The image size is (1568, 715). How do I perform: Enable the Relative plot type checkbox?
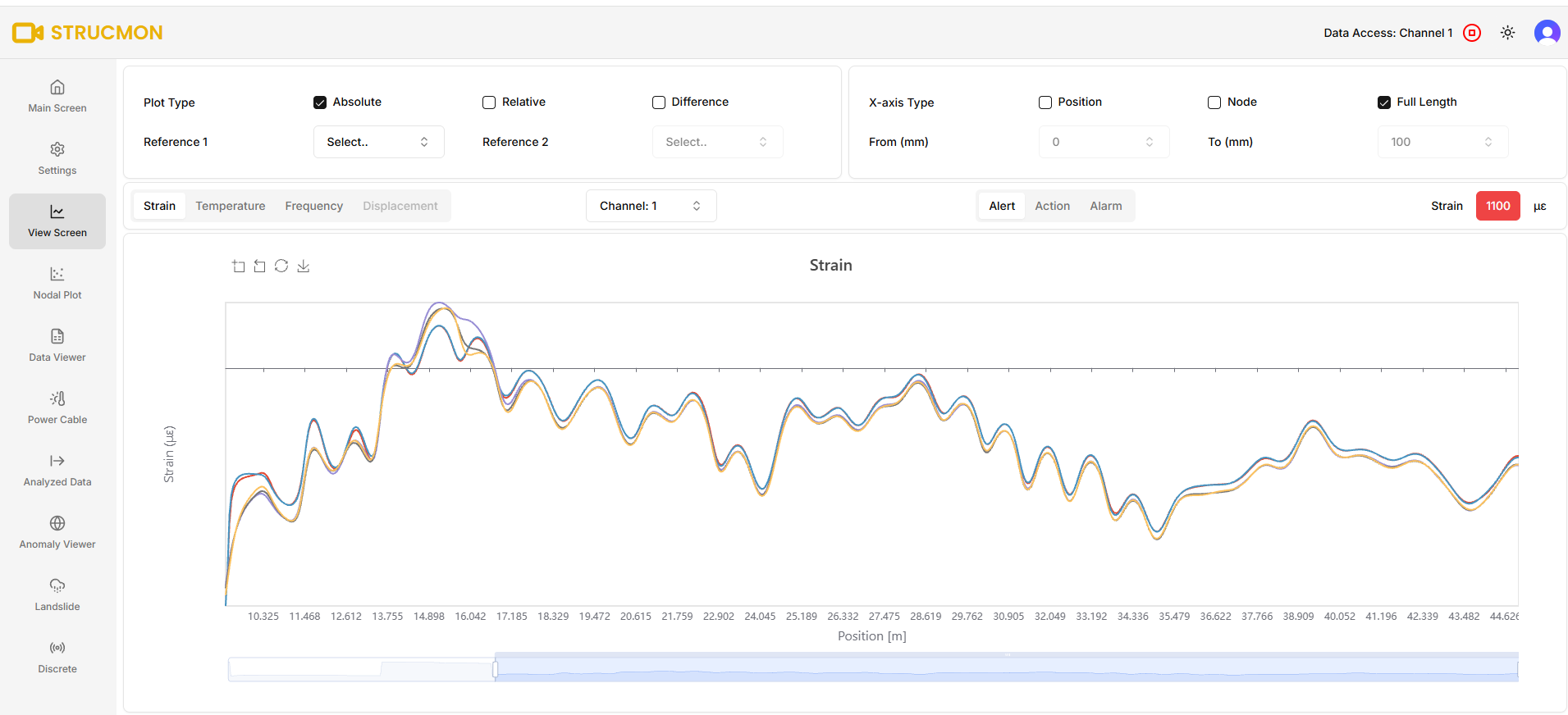(489, 102)
